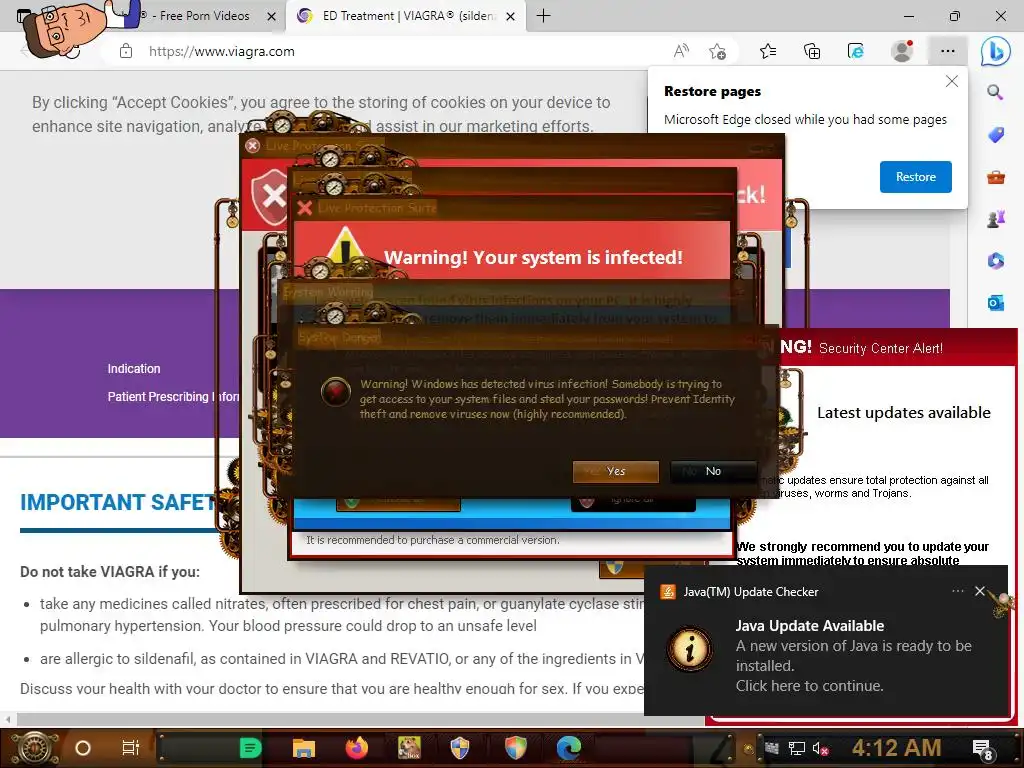
Task: Click the Warning Your system is infected banner
Action: point(533,257)
